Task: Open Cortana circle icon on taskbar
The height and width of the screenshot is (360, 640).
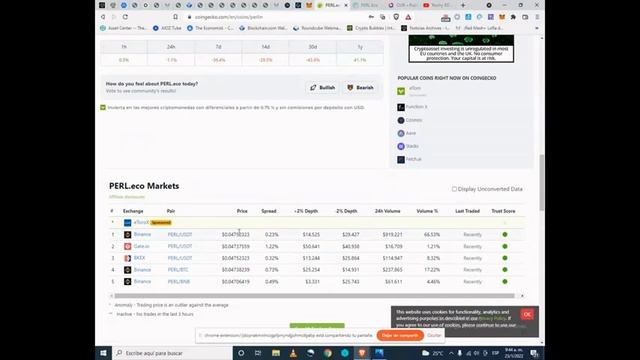Action: pyautogui.click(x=241, y=353)
